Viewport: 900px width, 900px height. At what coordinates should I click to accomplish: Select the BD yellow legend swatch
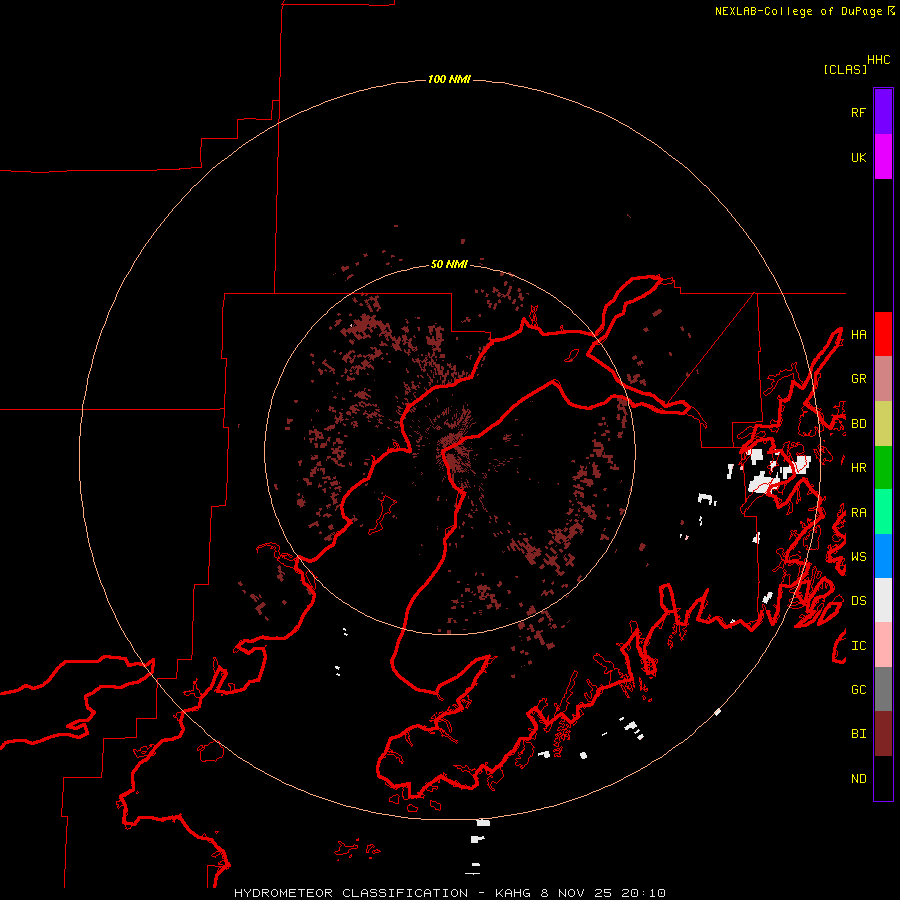pos(883,424)
